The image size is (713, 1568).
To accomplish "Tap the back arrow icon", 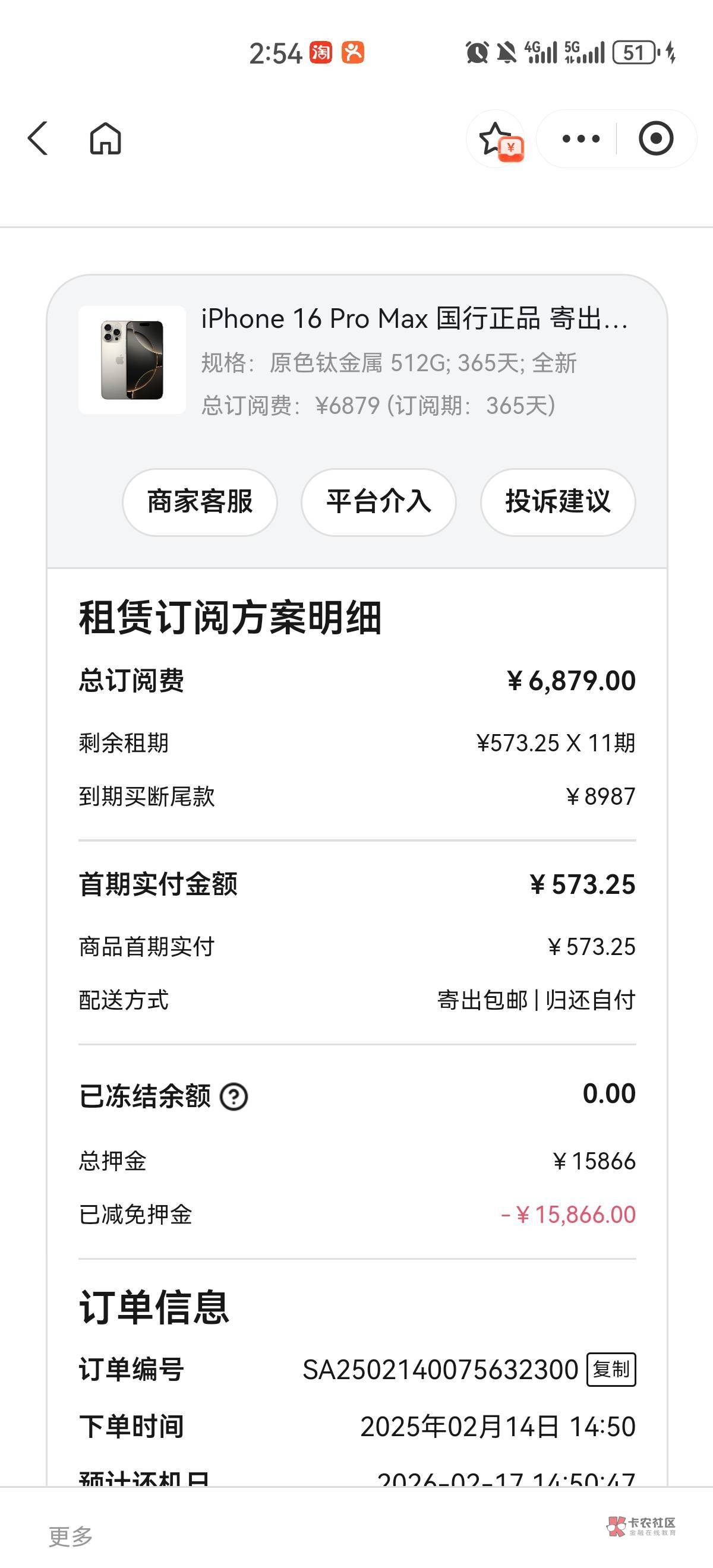I will point(38,138).
